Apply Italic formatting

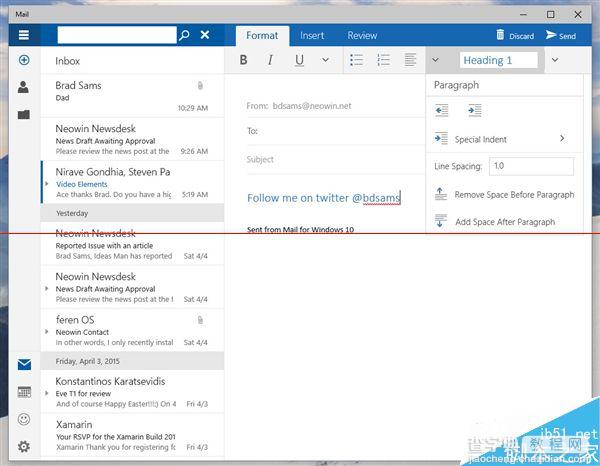(270, 60)
